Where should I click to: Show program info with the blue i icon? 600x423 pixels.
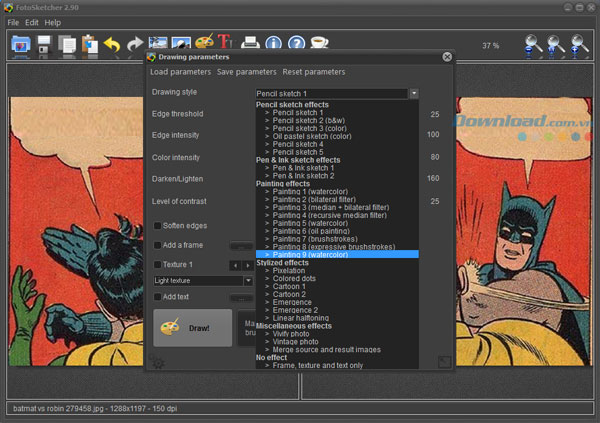coord(273,42)
